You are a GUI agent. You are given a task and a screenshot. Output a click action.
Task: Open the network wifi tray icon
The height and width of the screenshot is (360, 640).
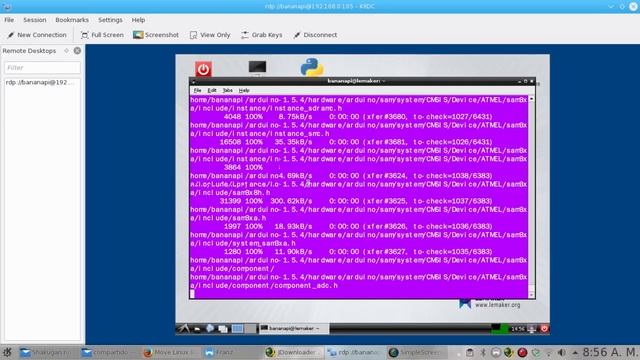click(549, 353)
